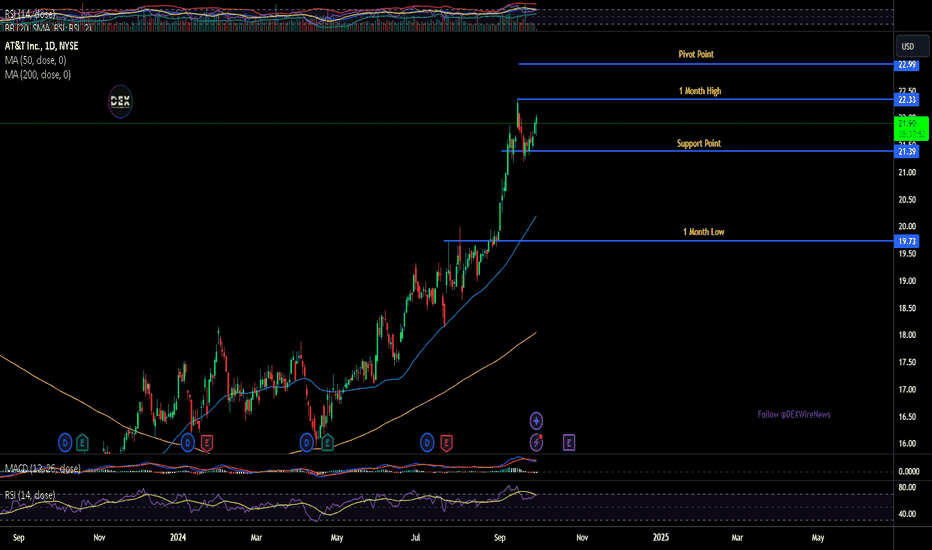Open the purple lightning bolt news marker

(x=536, y=442)
